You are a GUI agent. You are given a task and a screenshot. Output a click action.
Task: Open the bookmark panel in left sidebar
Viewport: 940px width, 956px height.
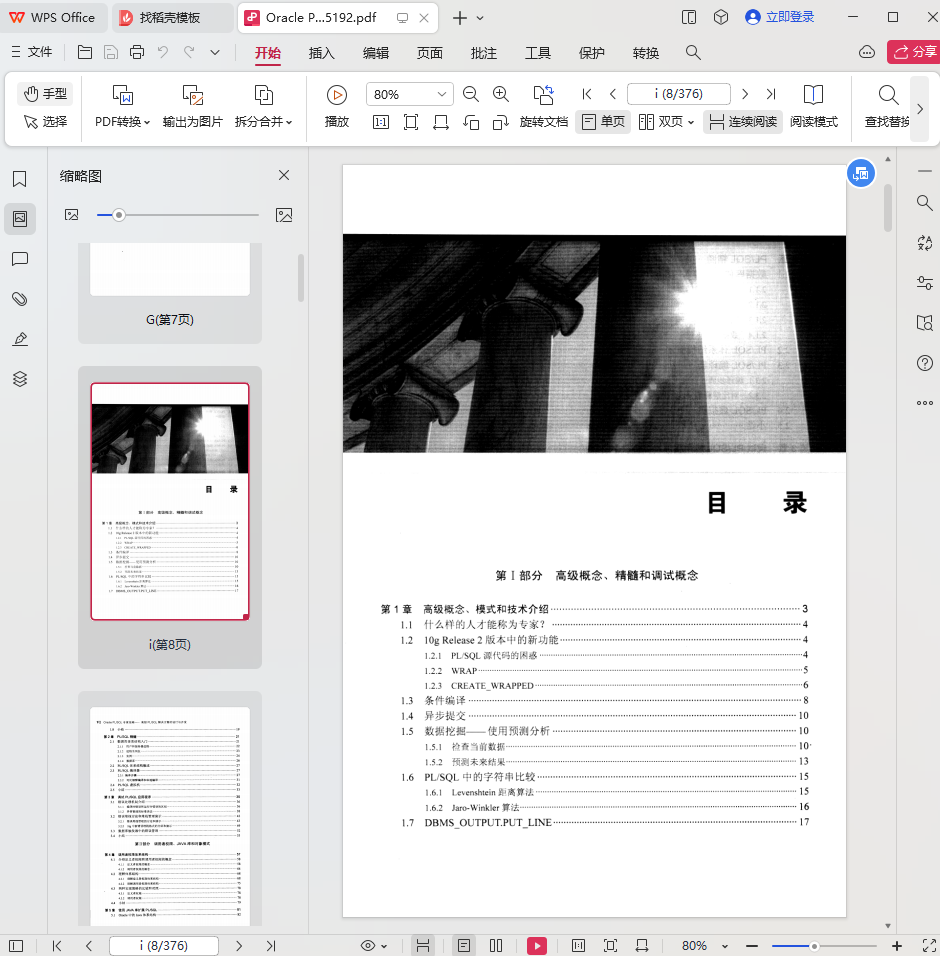pyautogui.click(x=19, y=179)
